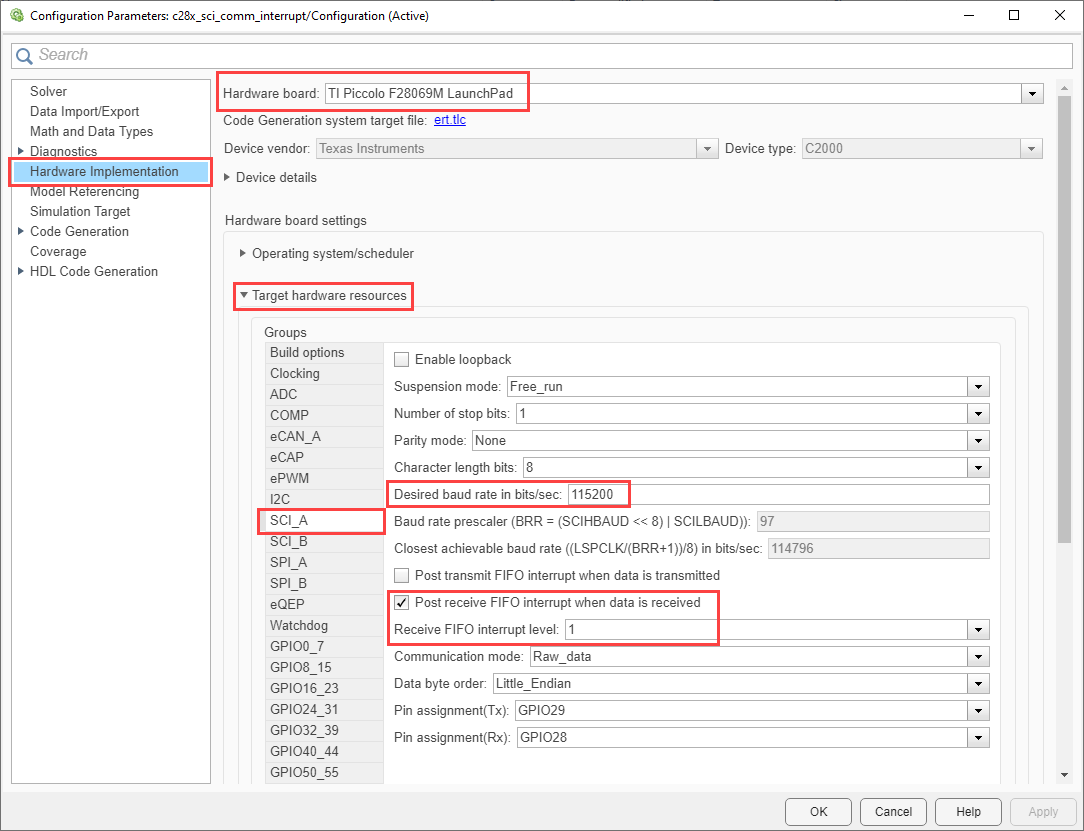The width and height of the screenshot is (1084, 831).
Task: Open the ert.tlc link
Action: pos(450,120)
